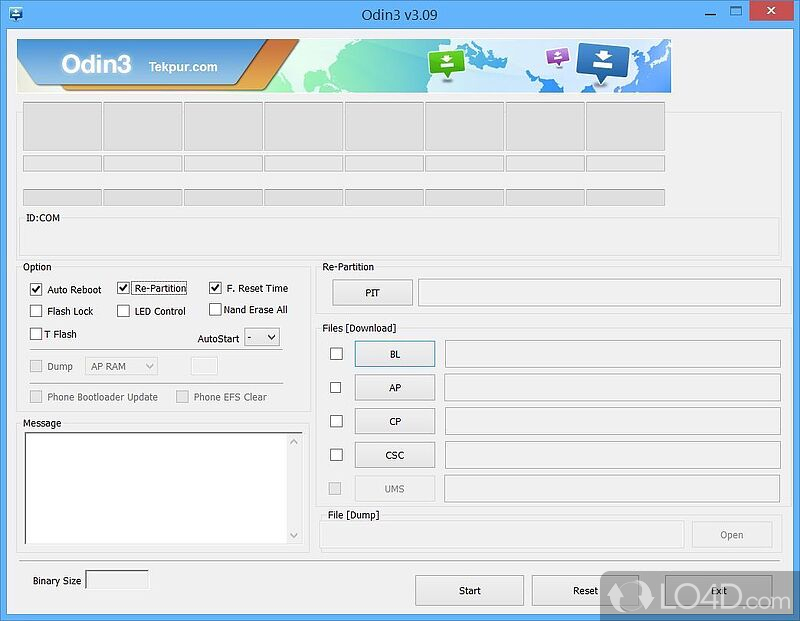Click the CP file path field
Viewport: 800px width, 621px height.
(613, 421)
